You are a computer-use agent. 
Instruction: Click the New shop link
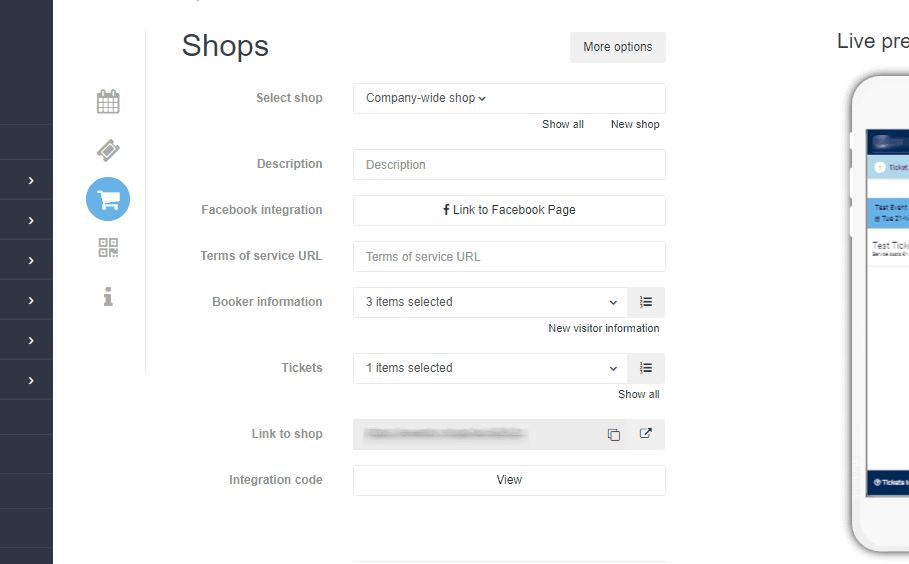[635, 124]
